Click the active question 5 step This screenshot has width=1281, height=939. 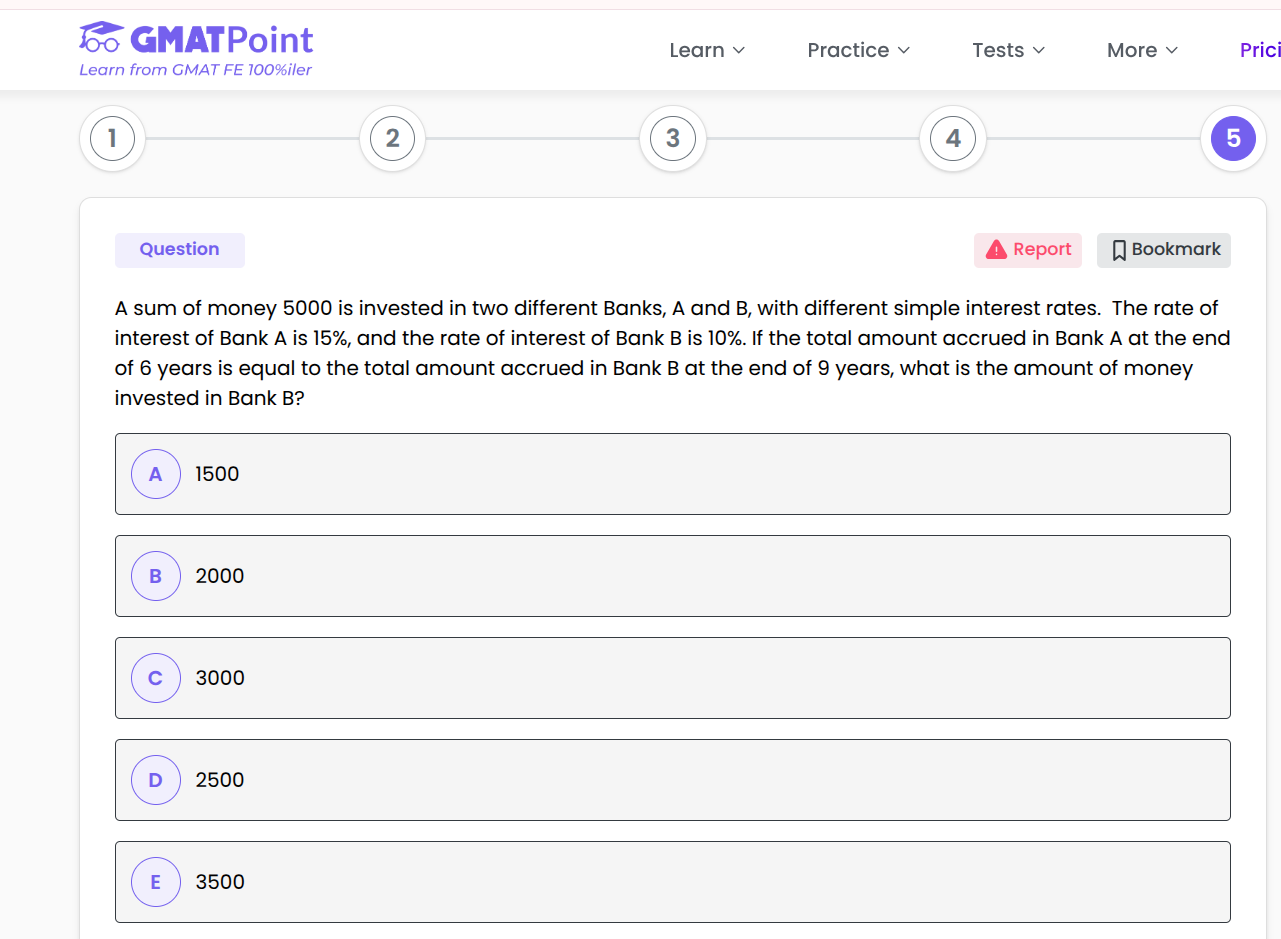click(x=1233, y=138)
